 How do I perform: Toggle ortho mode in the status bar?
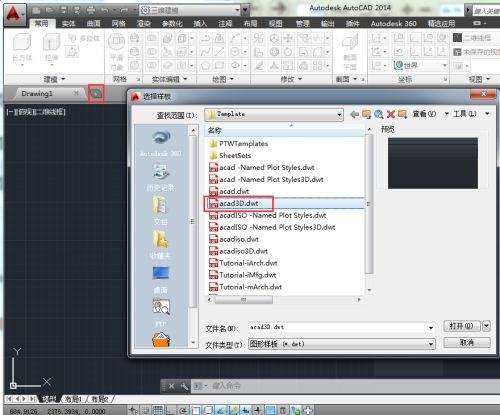(x=170, y=410)
